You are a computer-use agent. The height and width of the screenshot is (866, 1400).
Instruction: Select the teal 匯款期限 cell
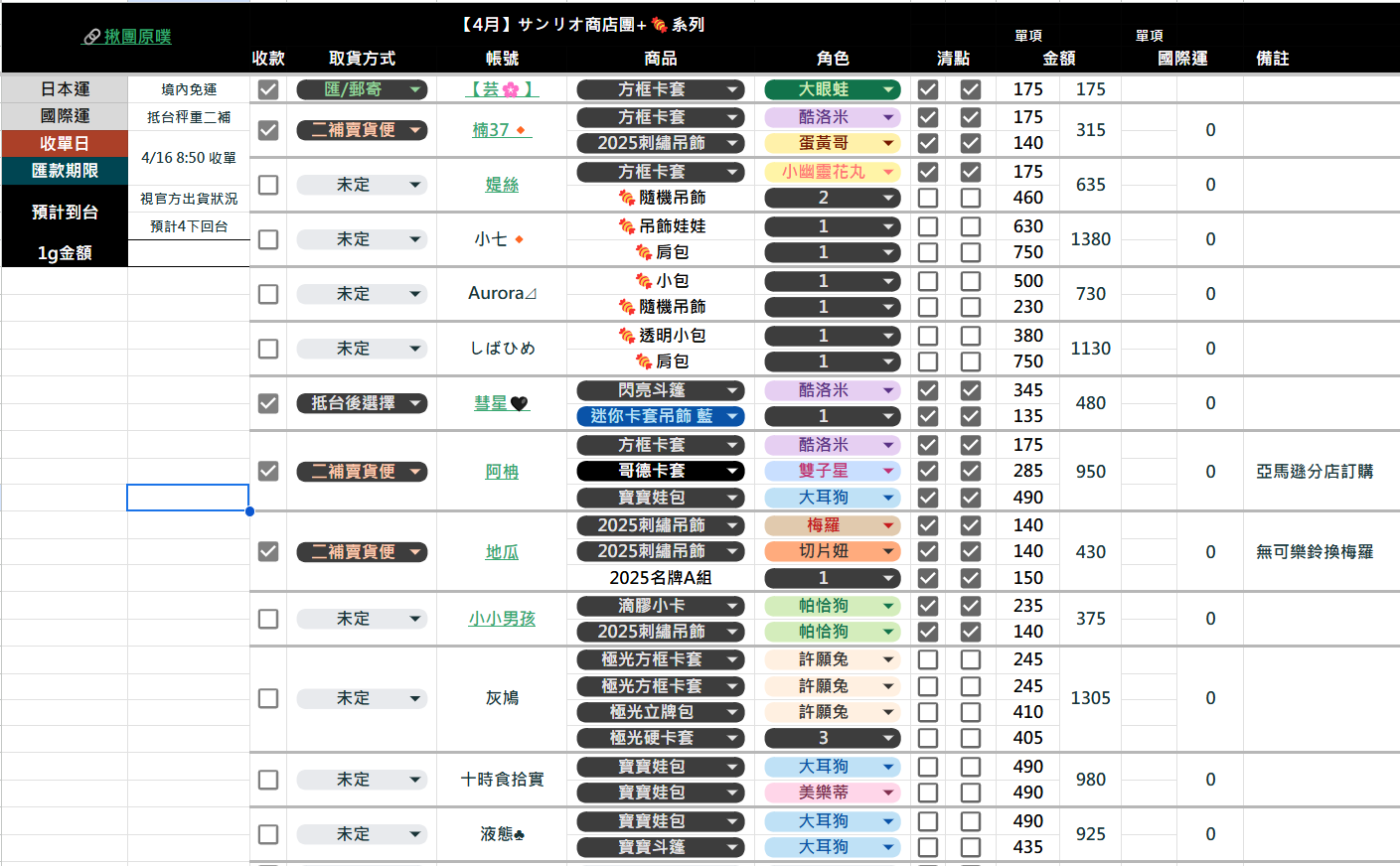pos(65,171)
